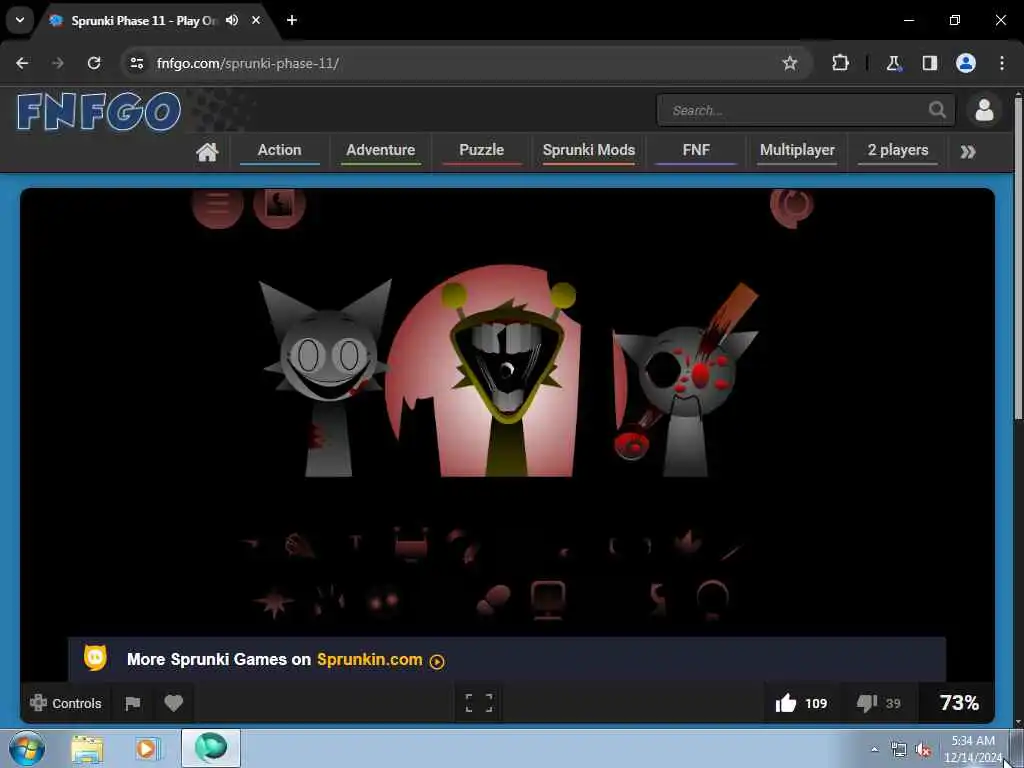The height and width of the screenshot is (768, 1024).
Task: Report game with the flag icon
Action: click(133, 703)
